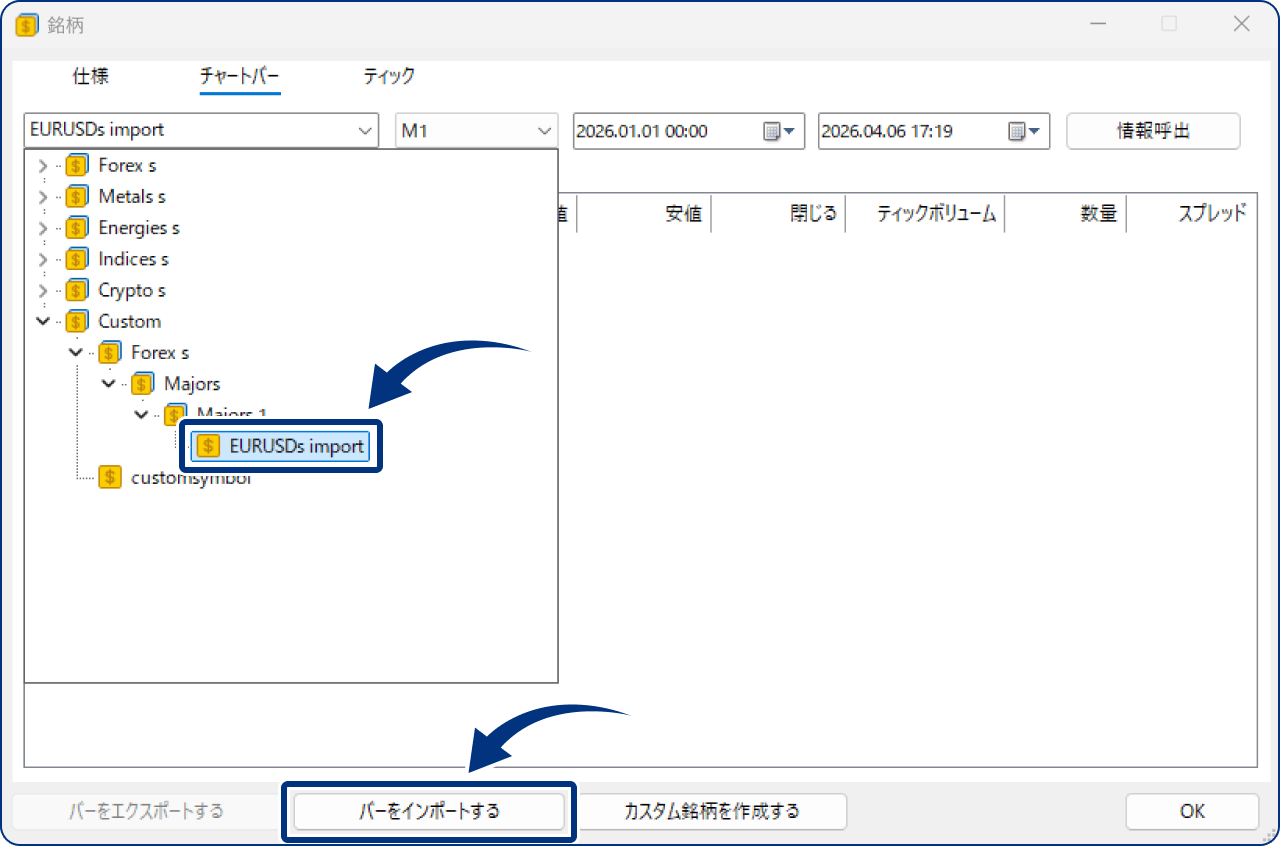
Task: Switch to the ティック tab
Action: click(388, 76)
